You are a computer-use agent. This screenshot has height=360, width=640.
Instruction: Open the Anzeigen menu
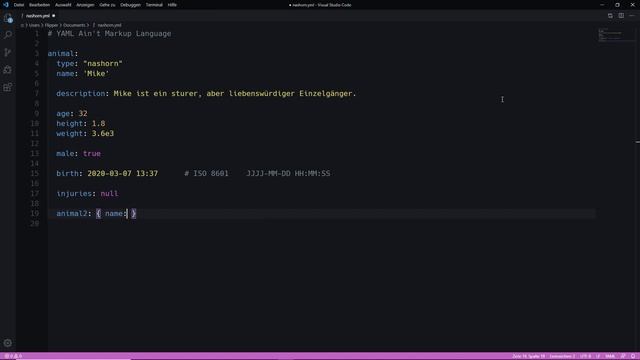coord(85,5)
